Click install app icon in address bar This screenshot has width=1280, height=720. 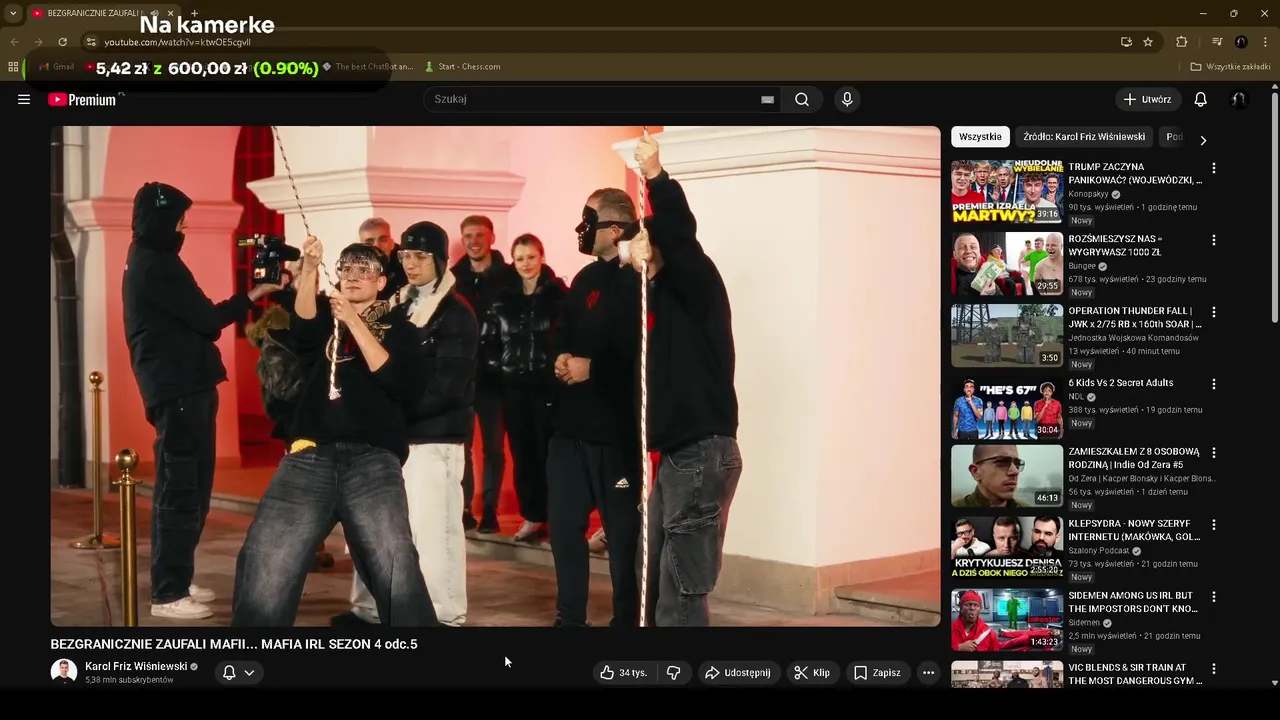point(1126,42)
